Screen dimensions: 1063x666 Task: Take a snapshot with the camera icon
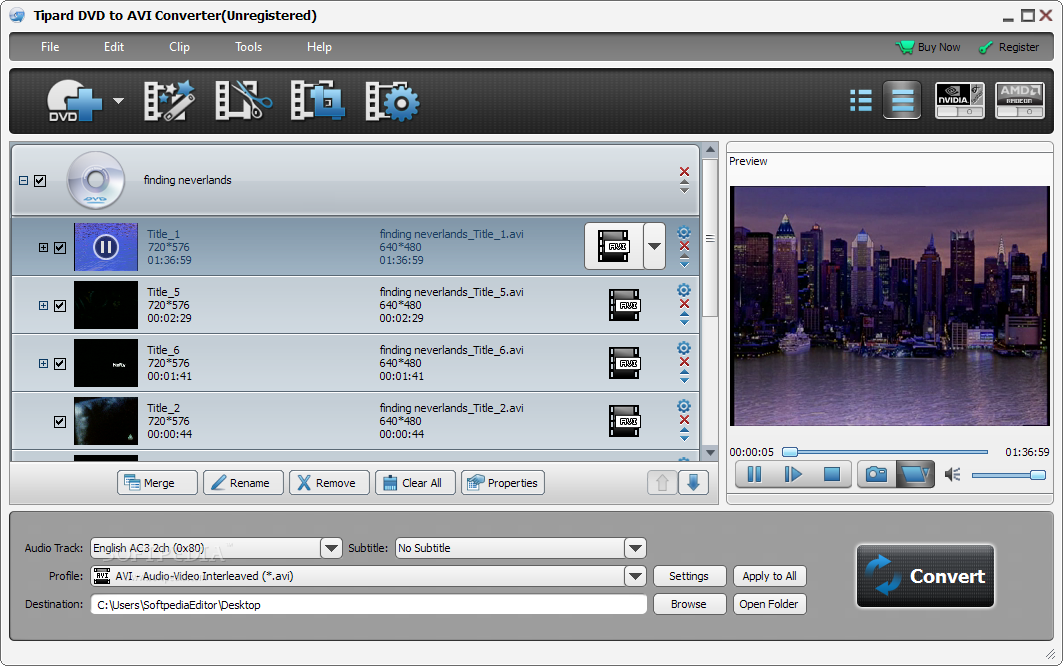877,474
